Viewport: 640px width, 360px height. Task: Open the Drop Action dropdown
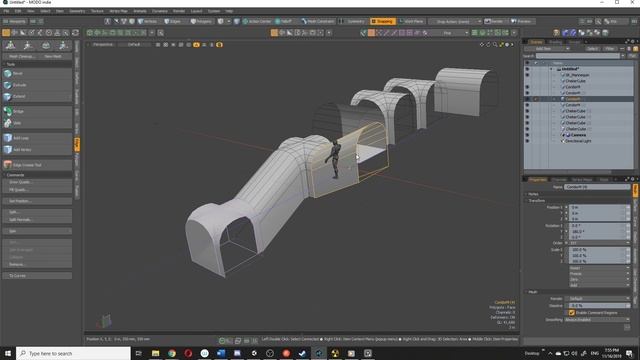pos(456,21)
